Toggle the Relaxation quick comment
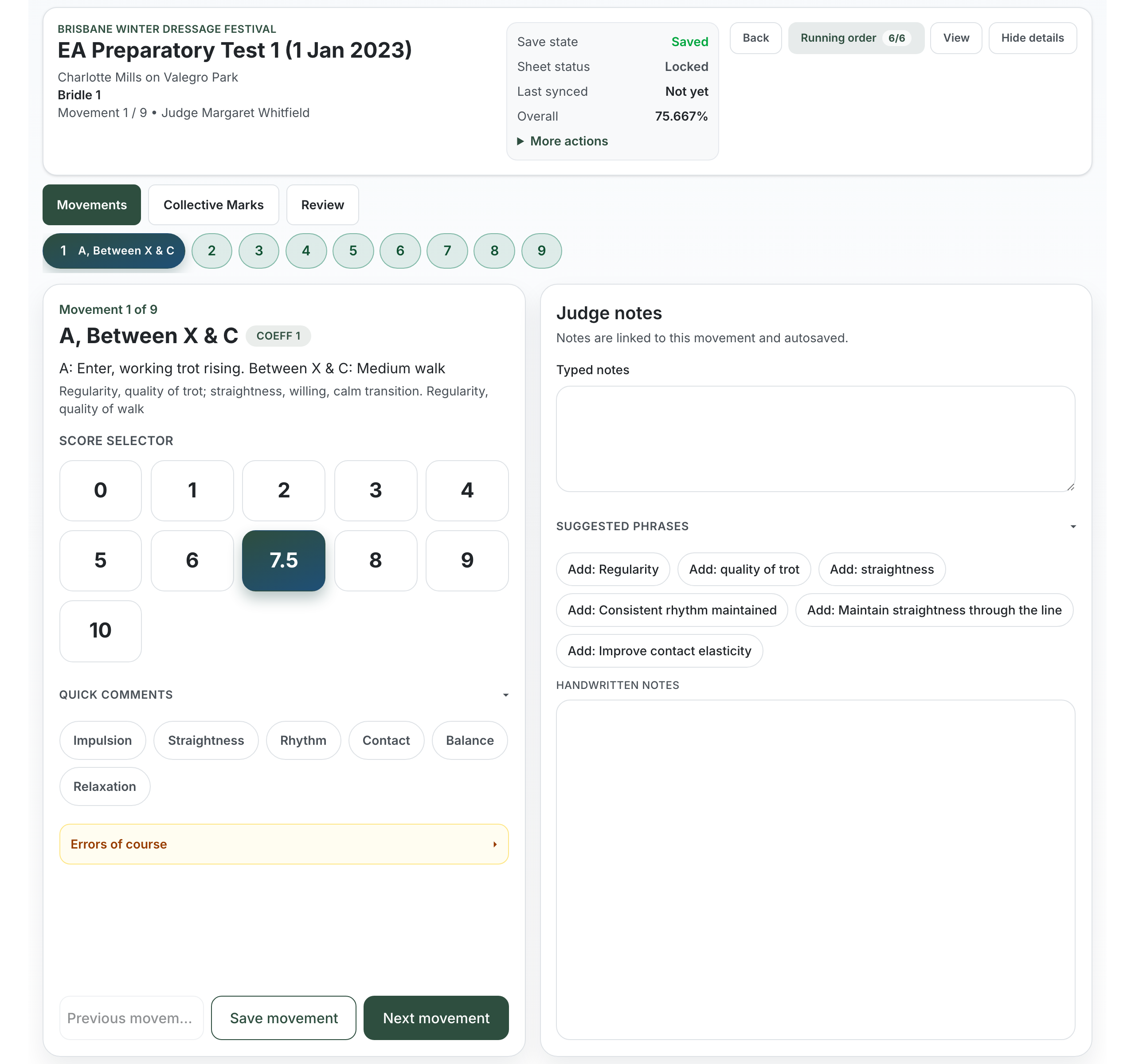The width and height of the screenshot is (1135, 1064). 105,786
